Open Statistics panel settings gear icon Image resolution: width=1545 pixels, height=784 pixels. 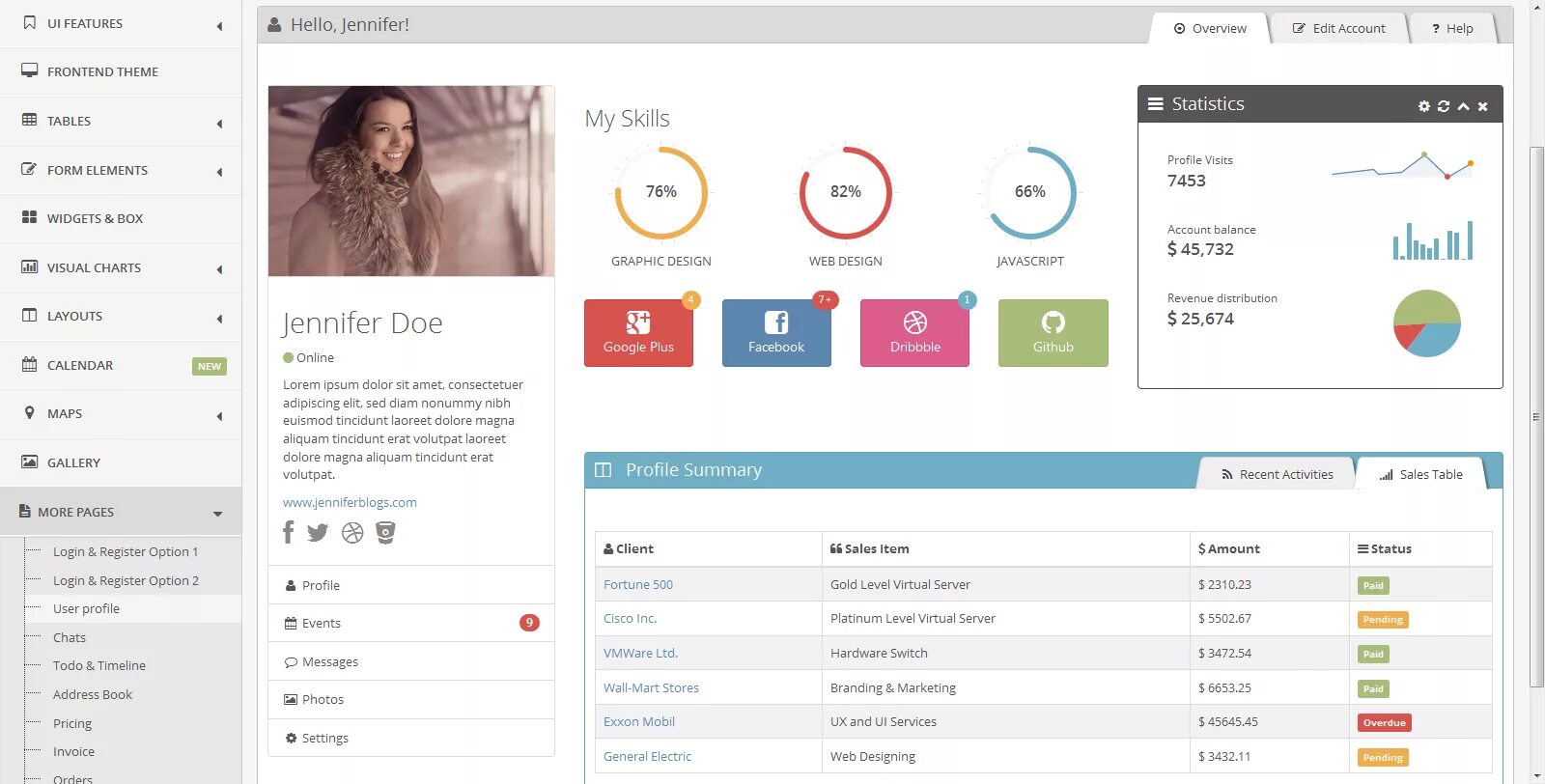coord(1424,106)
